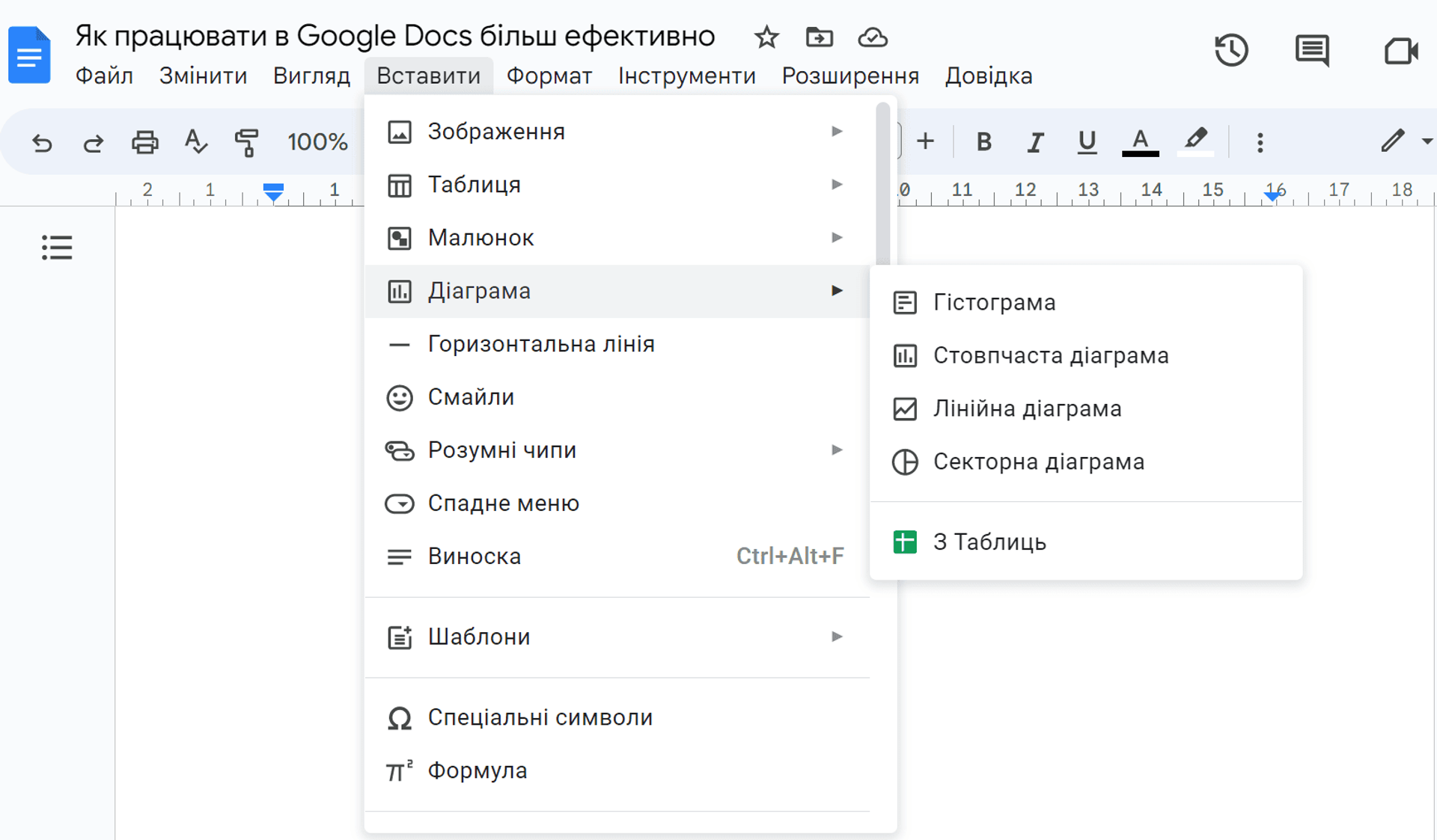Activate the paint format tool
Image resolution: width=1437 pixels, height=840 pixels.
point(246,141)
